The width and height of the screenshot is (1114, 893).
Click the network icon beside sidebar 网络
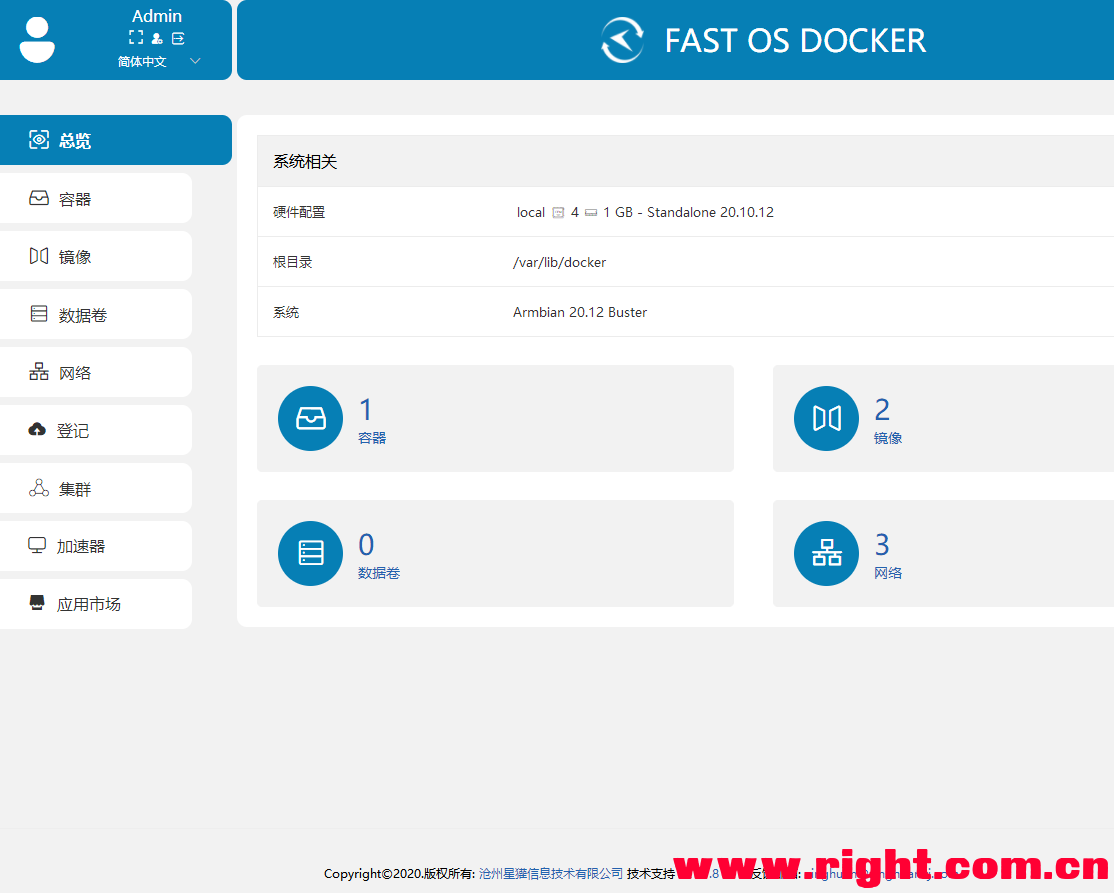pos(39,372)
